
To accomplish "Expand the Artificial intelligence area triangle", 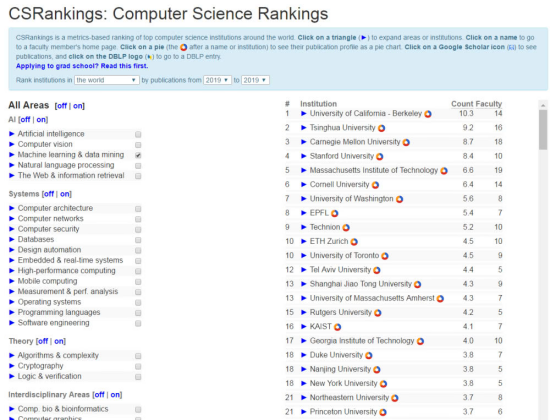I will [12, 134].
